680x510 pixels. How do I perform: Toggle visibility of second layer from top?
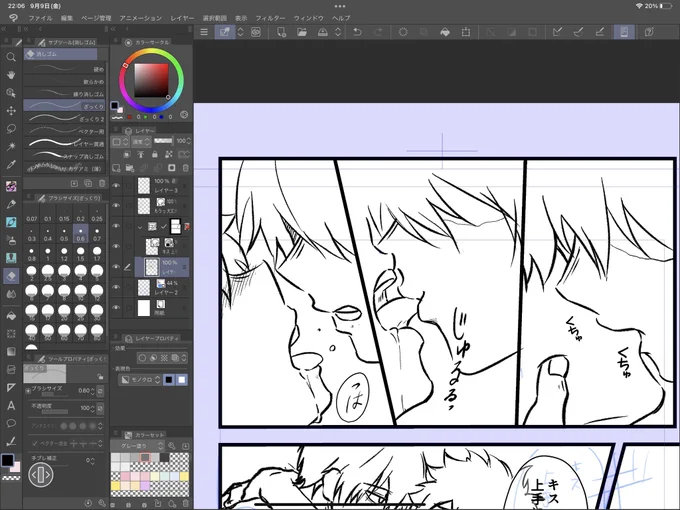pyautogui.click(x=116, y=206)
